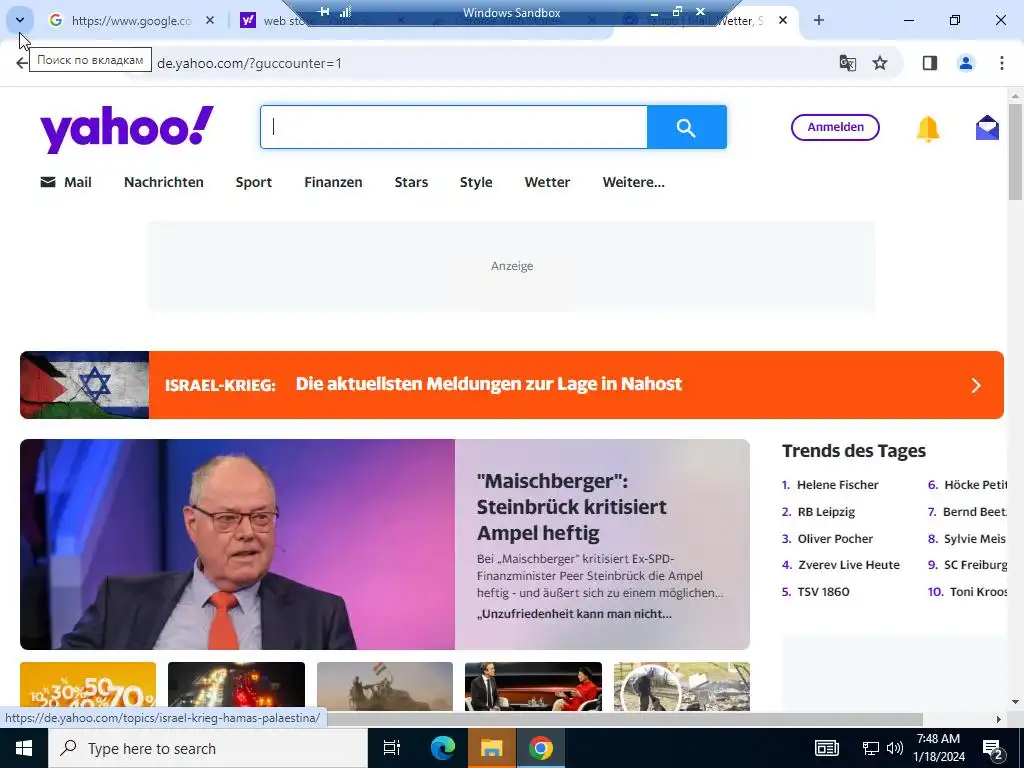Focus the Yahoo search input field

(454, 127)
